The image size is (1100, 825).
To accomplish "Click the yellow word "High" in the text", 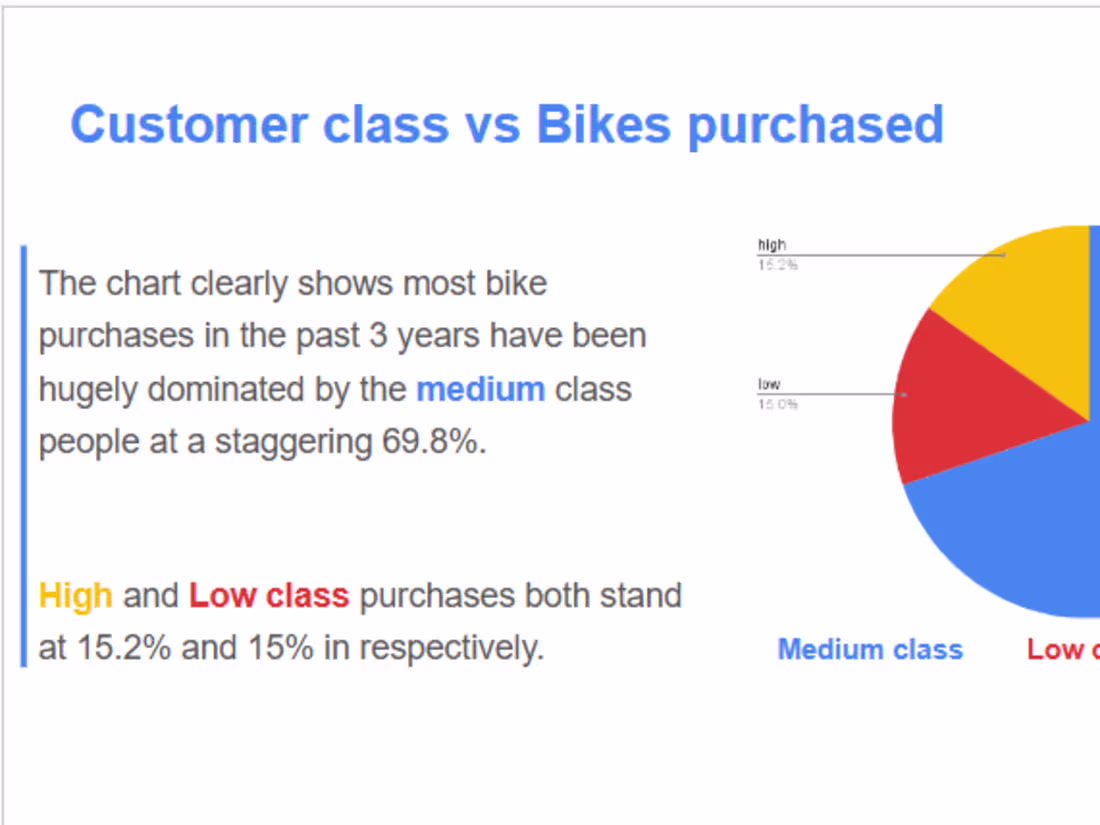I will click(75, 596).
